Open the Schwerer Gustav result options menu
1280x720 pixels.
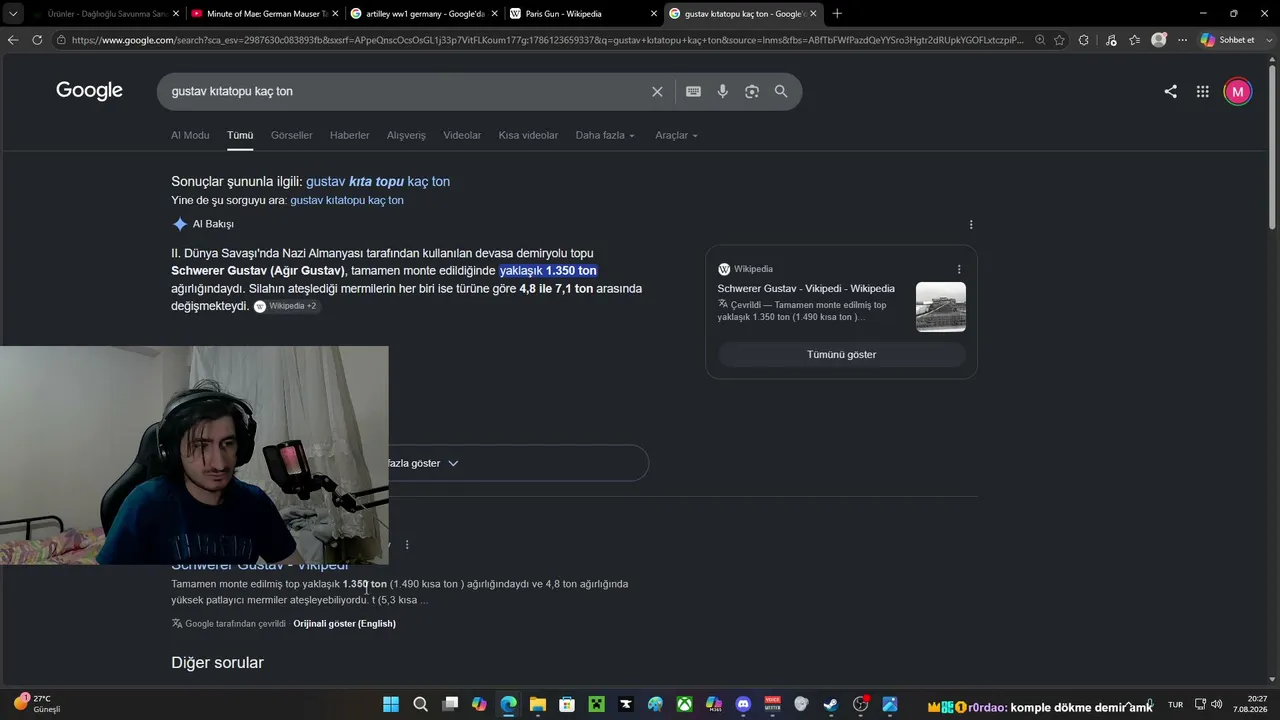click(407, 545)
